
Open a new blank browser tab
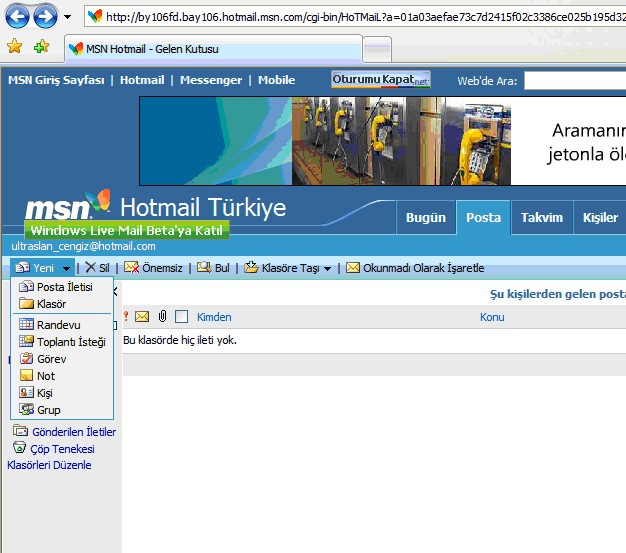click(x=377, y=50)
